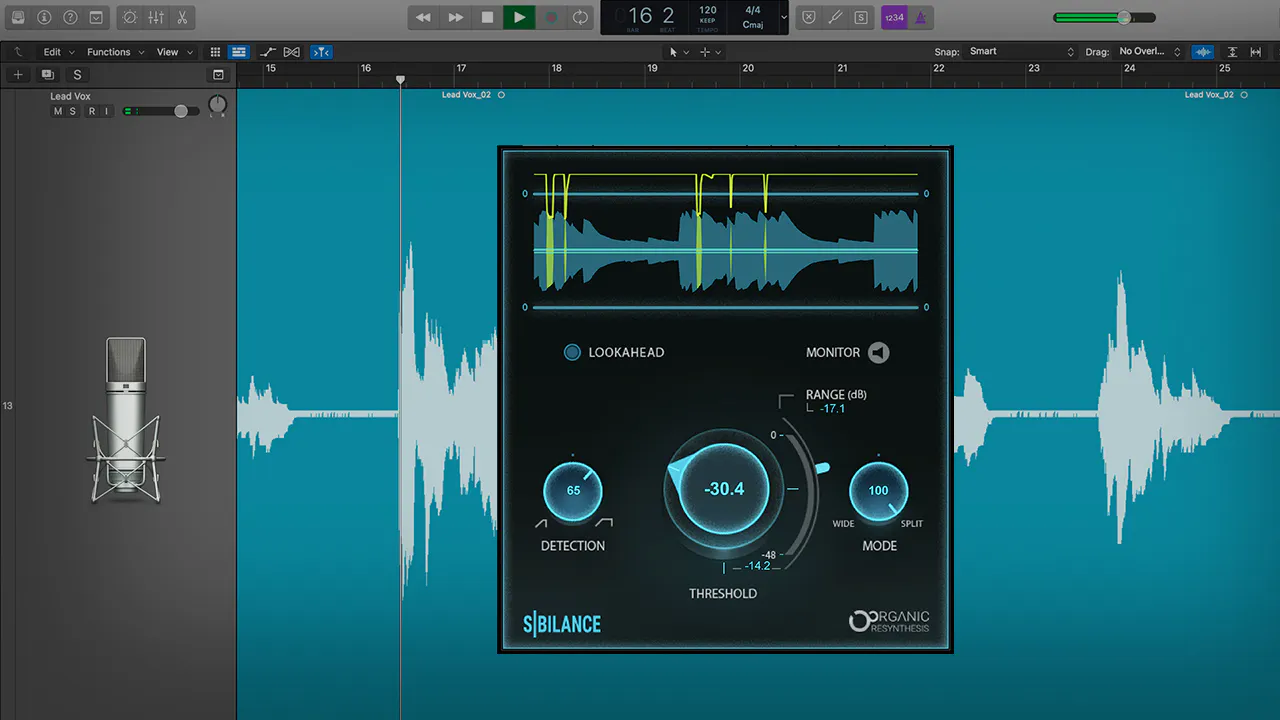The height and width of the screenshot is (720, 1280).
Task: Open the Tuner fork icon
Action: tap(835, 17)
